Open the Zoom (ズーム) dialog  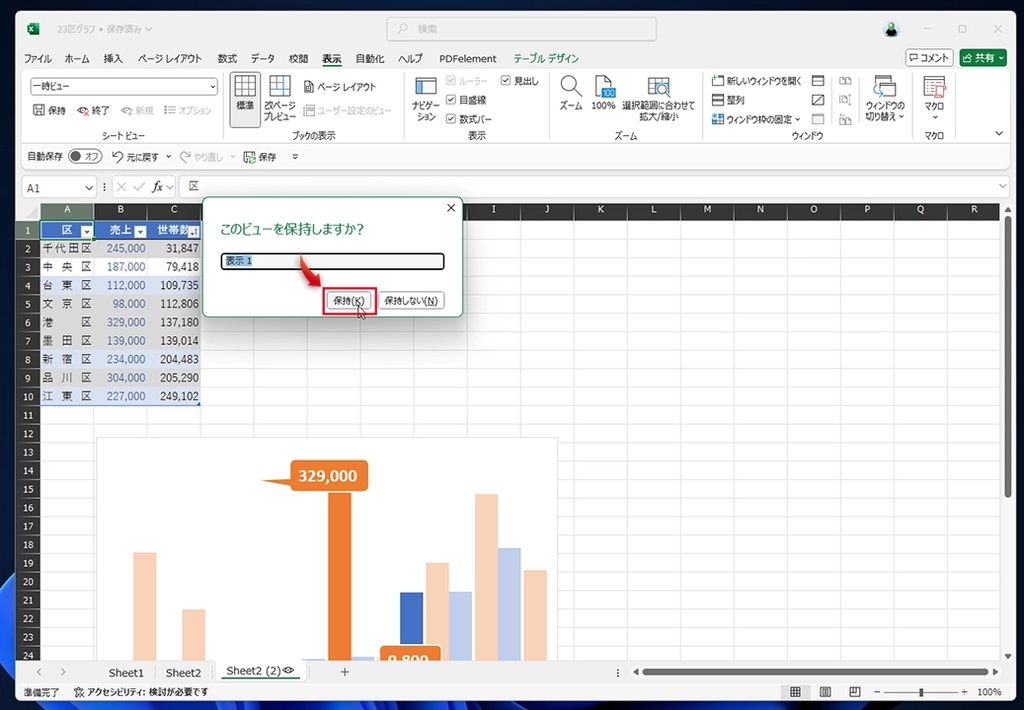pyautogui.click(x=571, y=93)
